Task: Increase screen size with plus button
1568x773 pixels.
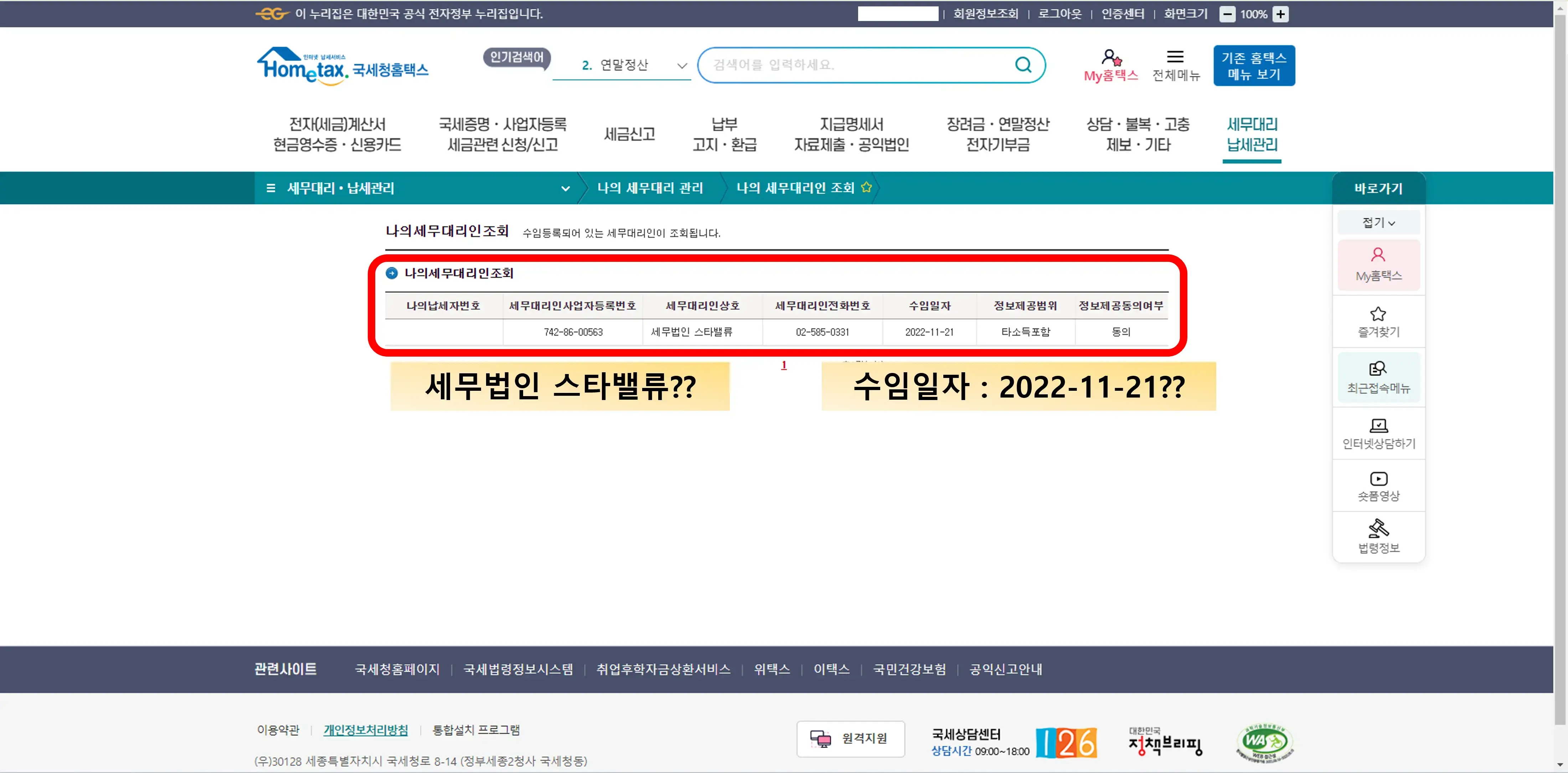Action: (x=1281, y=14)
